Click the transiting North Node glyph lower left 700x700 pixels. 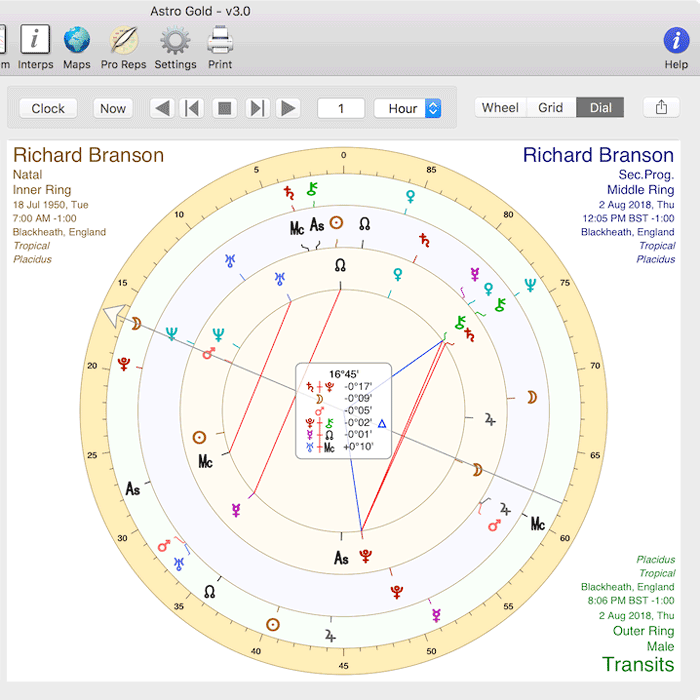[x=209, y=592]
